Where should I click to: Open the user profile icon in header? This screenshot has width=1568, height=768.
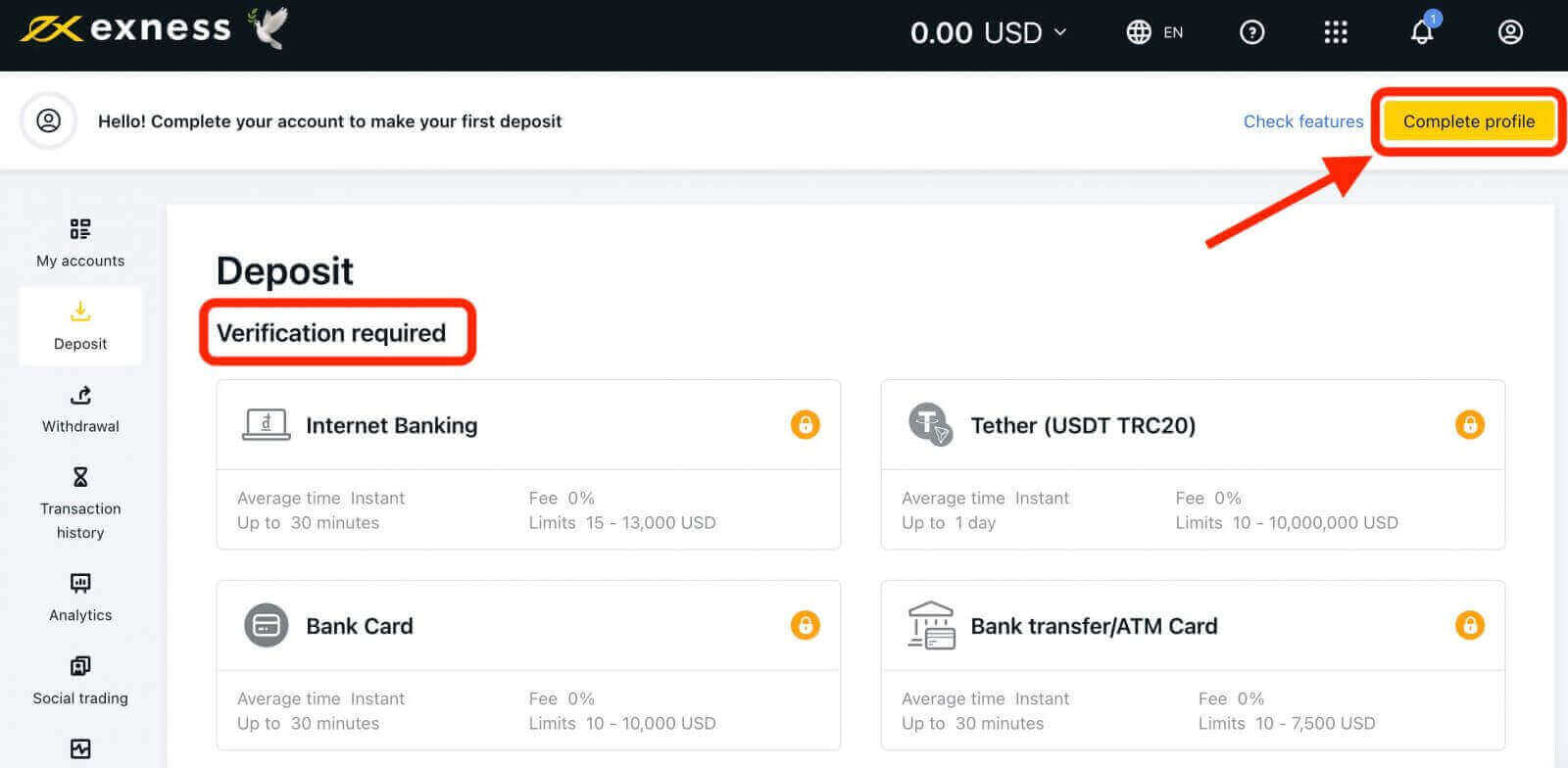[x=1510, y=32]
